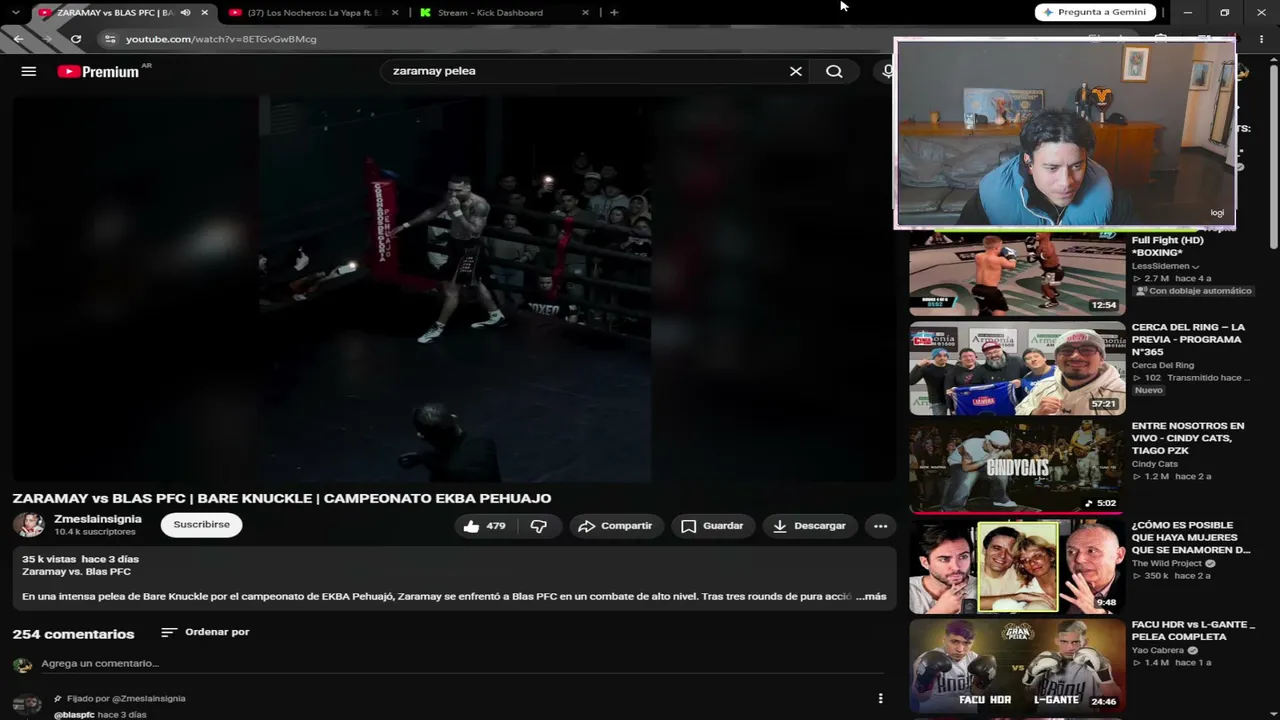
Task: Switch to Stream - Kick Dashboard tab
Action: coord(504,13)
